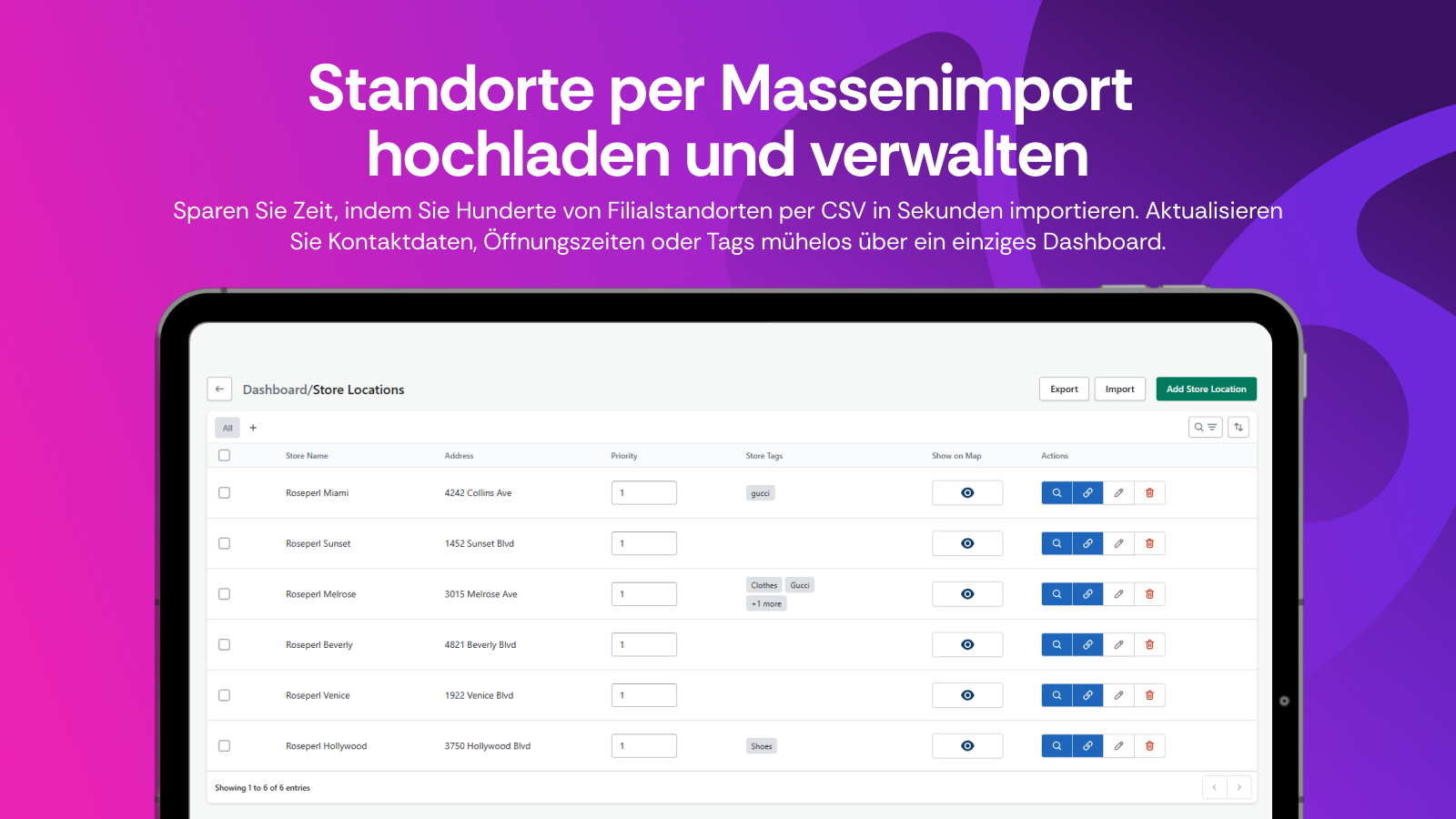The height and width of the screenshot is (819, 1456).
Task: Preview Roseperl Venice with magnifier icon
Action: tap(1057, 695)
